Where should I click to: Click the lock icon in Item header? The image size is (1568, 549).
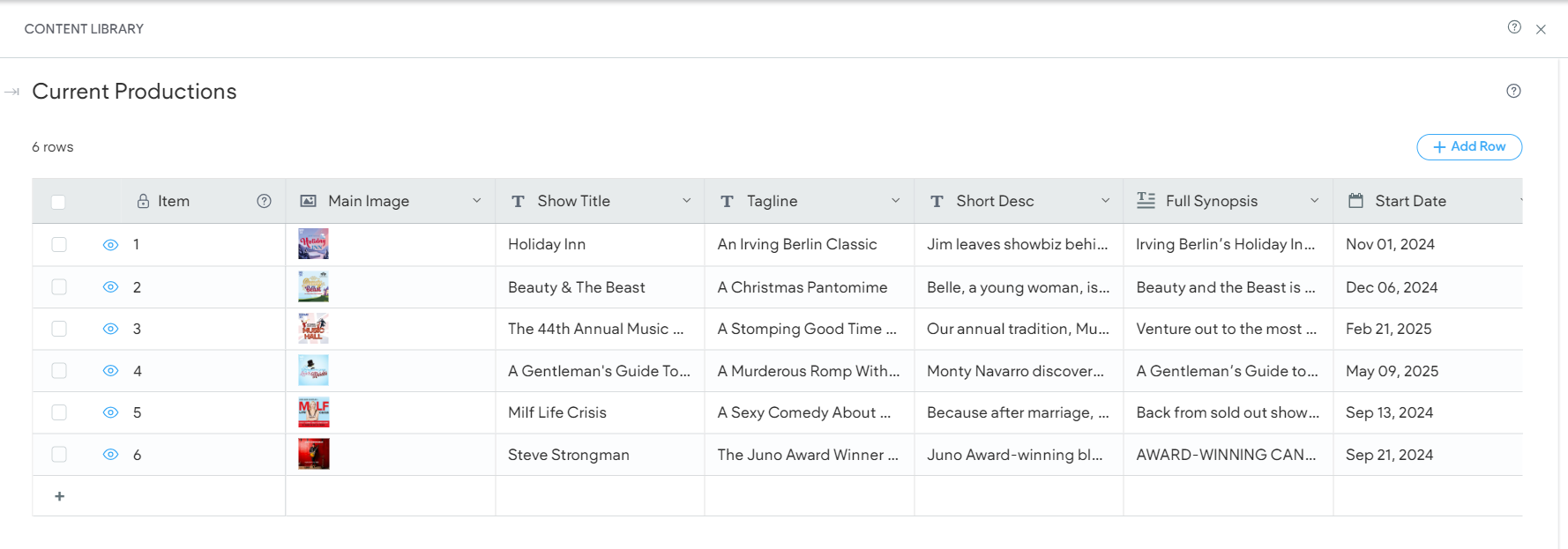coord(143,201)
